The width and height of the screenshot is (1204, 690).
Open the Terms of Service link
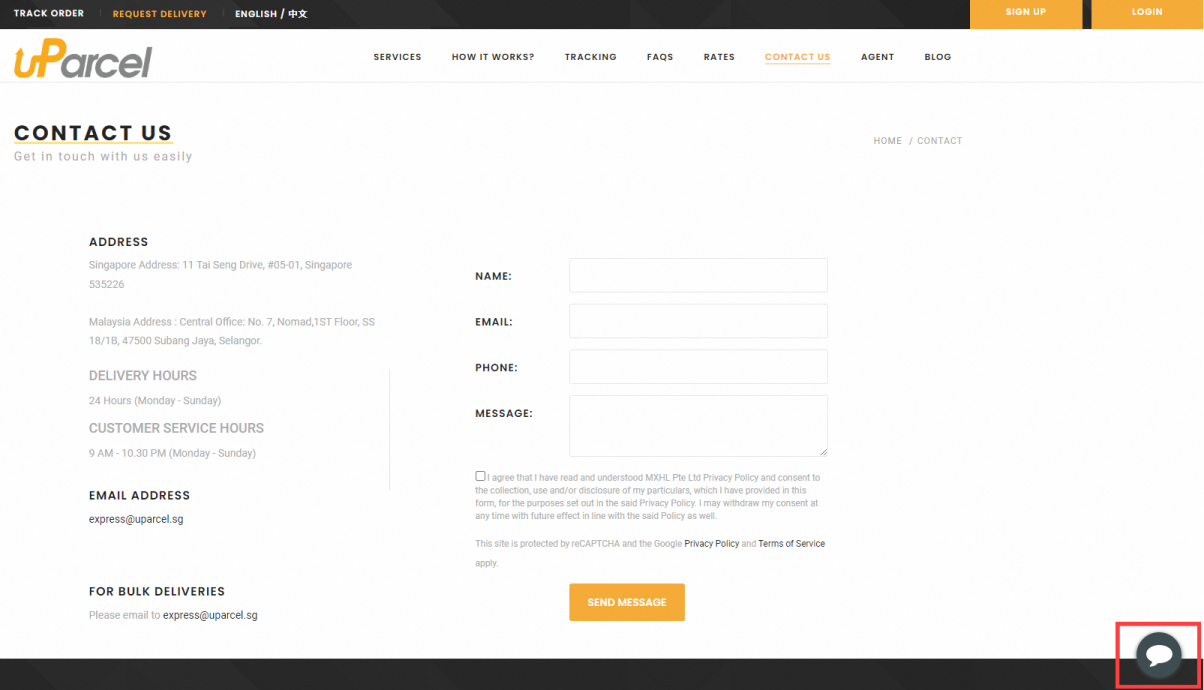[x=792, y=544]
